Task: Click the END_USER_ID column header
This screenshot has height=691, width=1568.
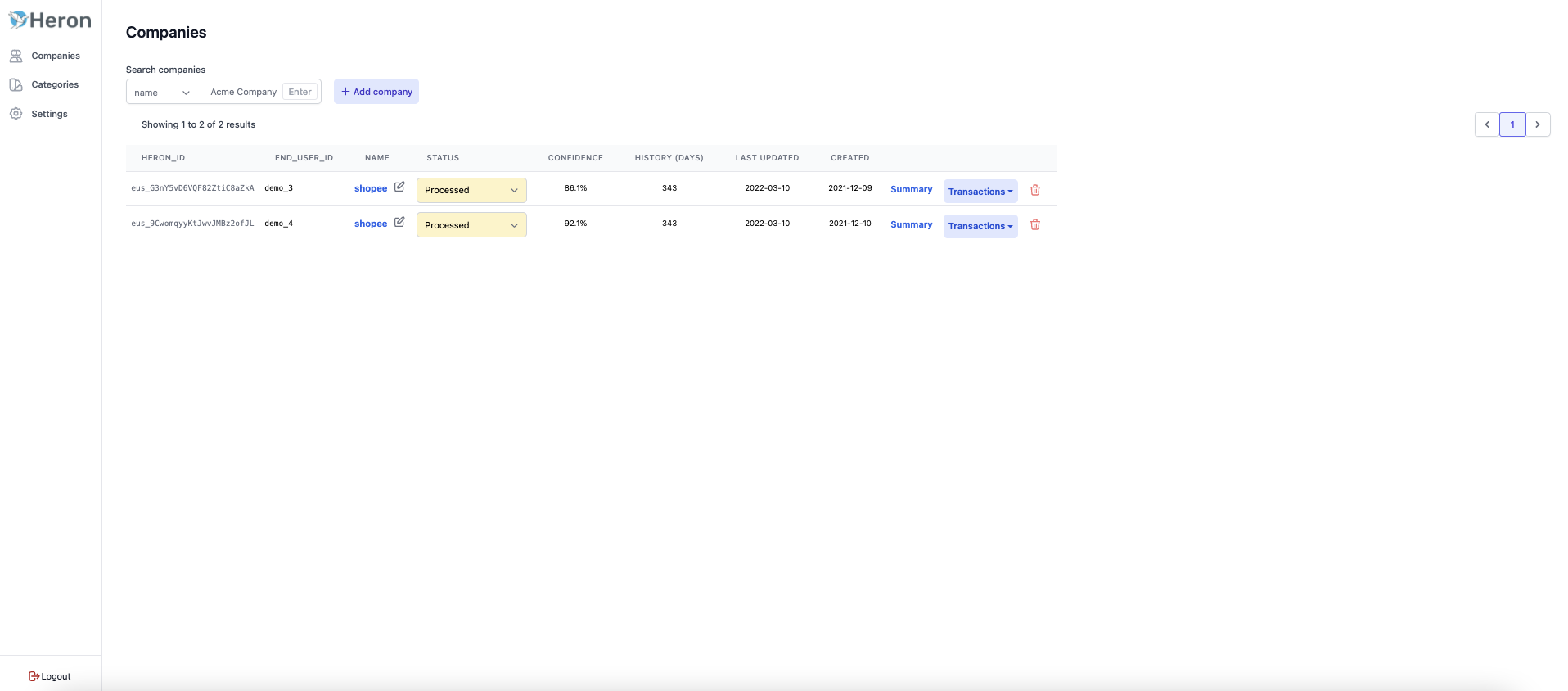Action: (x=304, y=158)
